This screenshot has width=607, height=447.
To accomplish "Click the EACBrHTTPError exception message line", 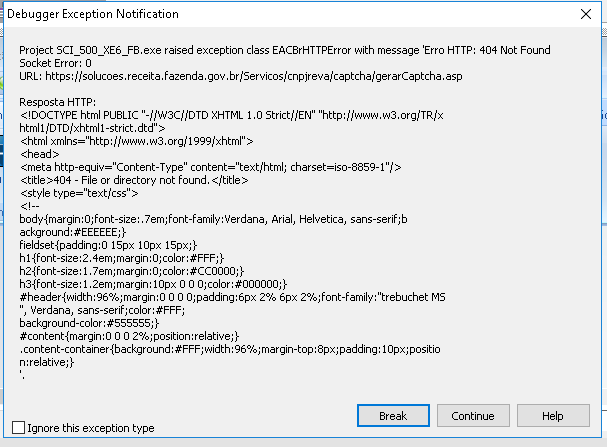I will [x=285, y=50].
